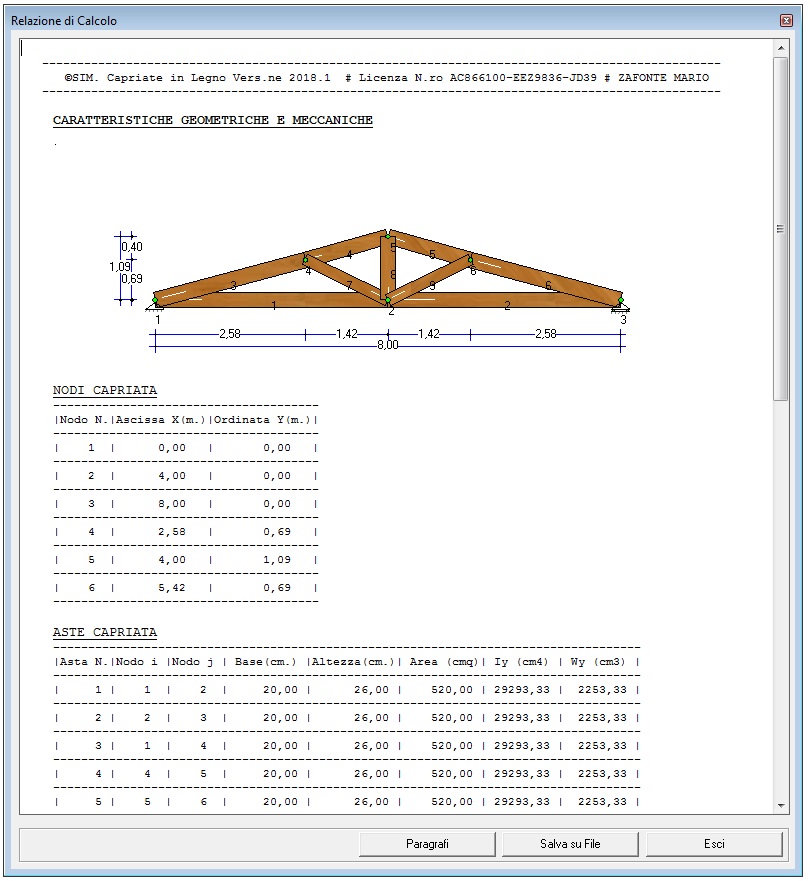Click Ascissa X(m.) column header

click(161, 420)
